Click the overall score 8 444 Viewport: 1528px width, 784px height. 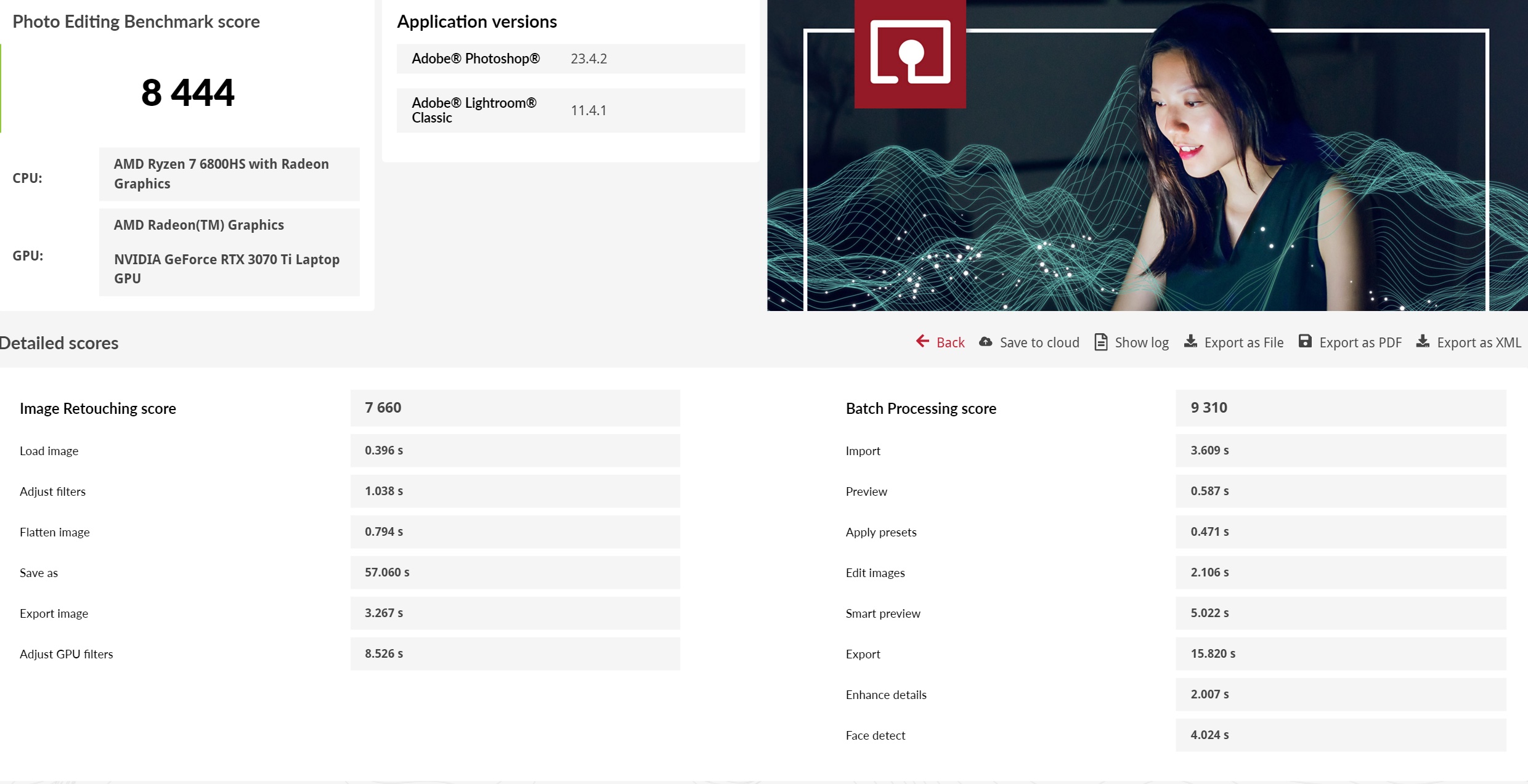point(188,92)
